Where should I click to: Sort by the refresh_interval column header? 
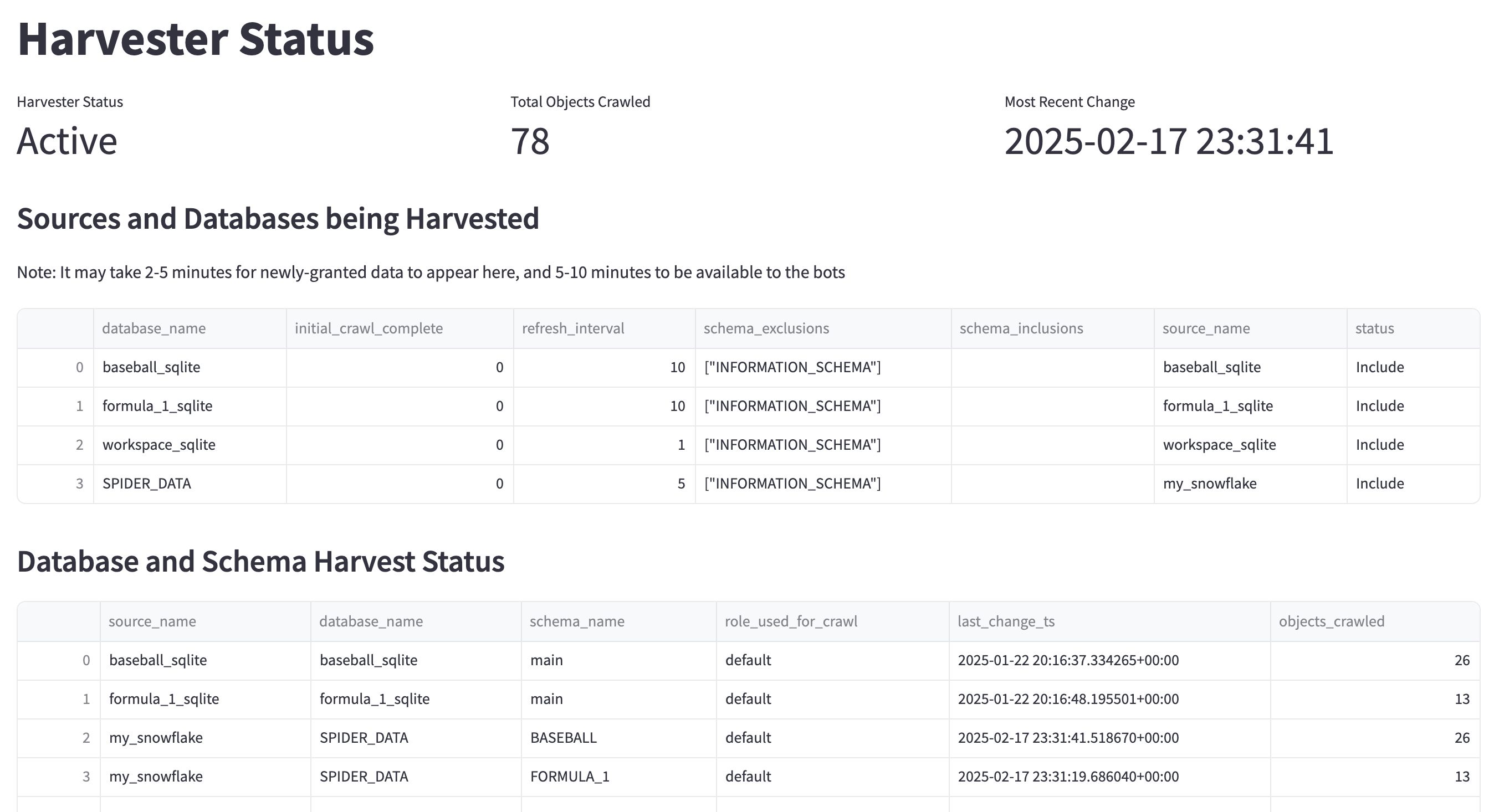tap(572, 328)
